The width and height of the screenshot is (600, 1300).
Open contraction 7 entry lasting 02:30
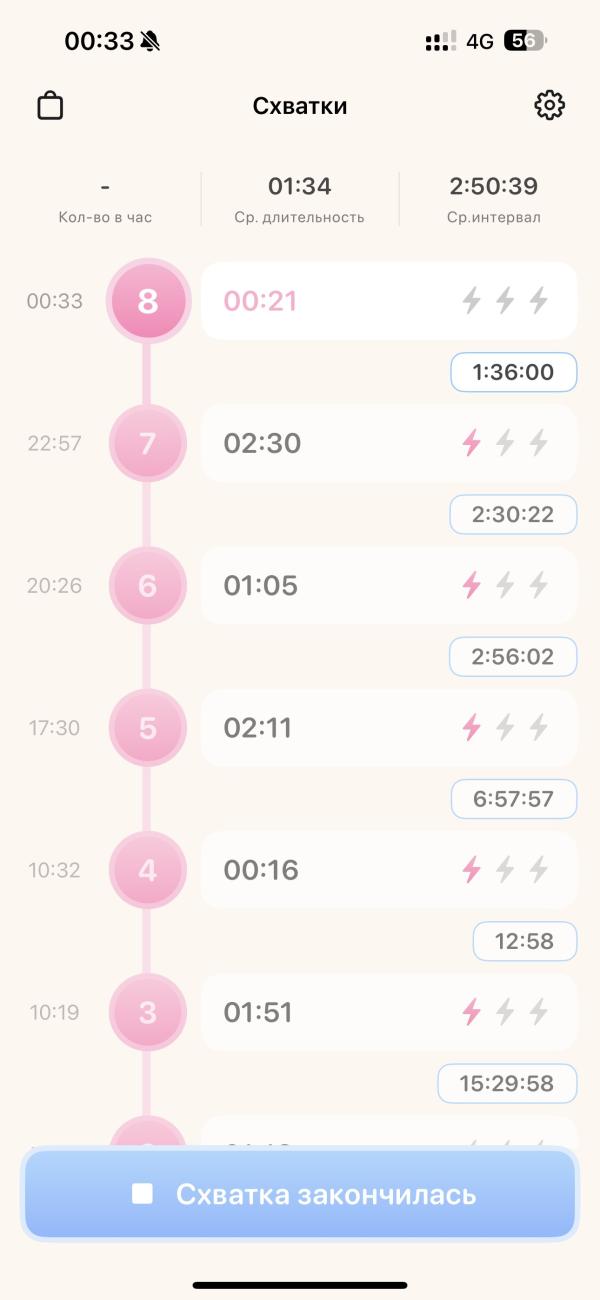pos(389,443)
